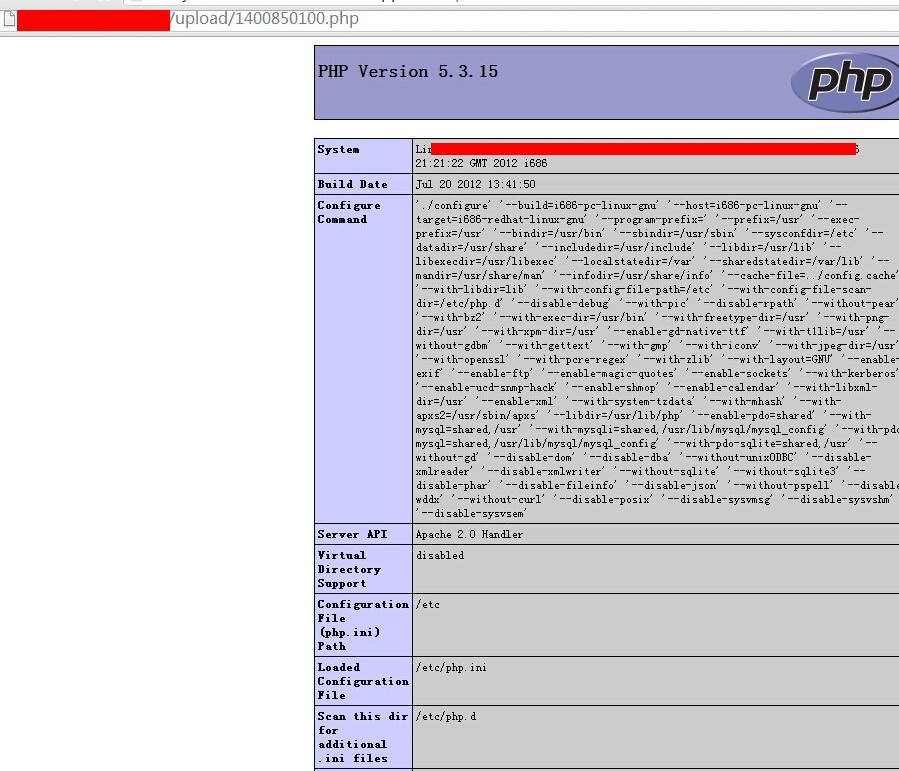This screenshot has height=771, width=899.
Task: Select the Configuration File (php.ini) Path label
Action: click(363, 625)
